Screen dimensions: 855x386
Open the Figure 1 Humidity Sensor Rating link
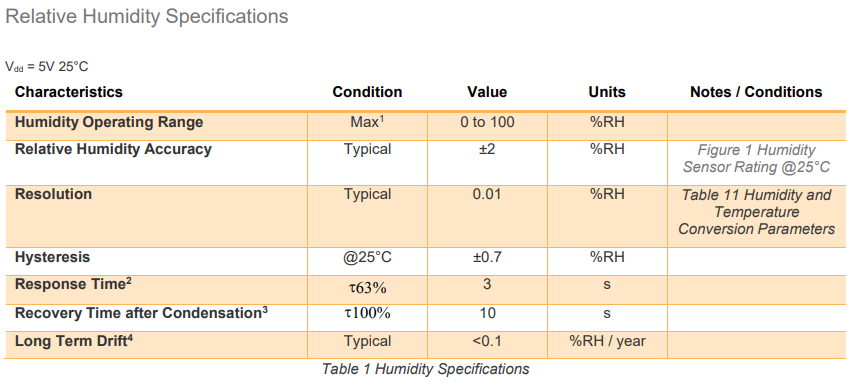point(756,158)
